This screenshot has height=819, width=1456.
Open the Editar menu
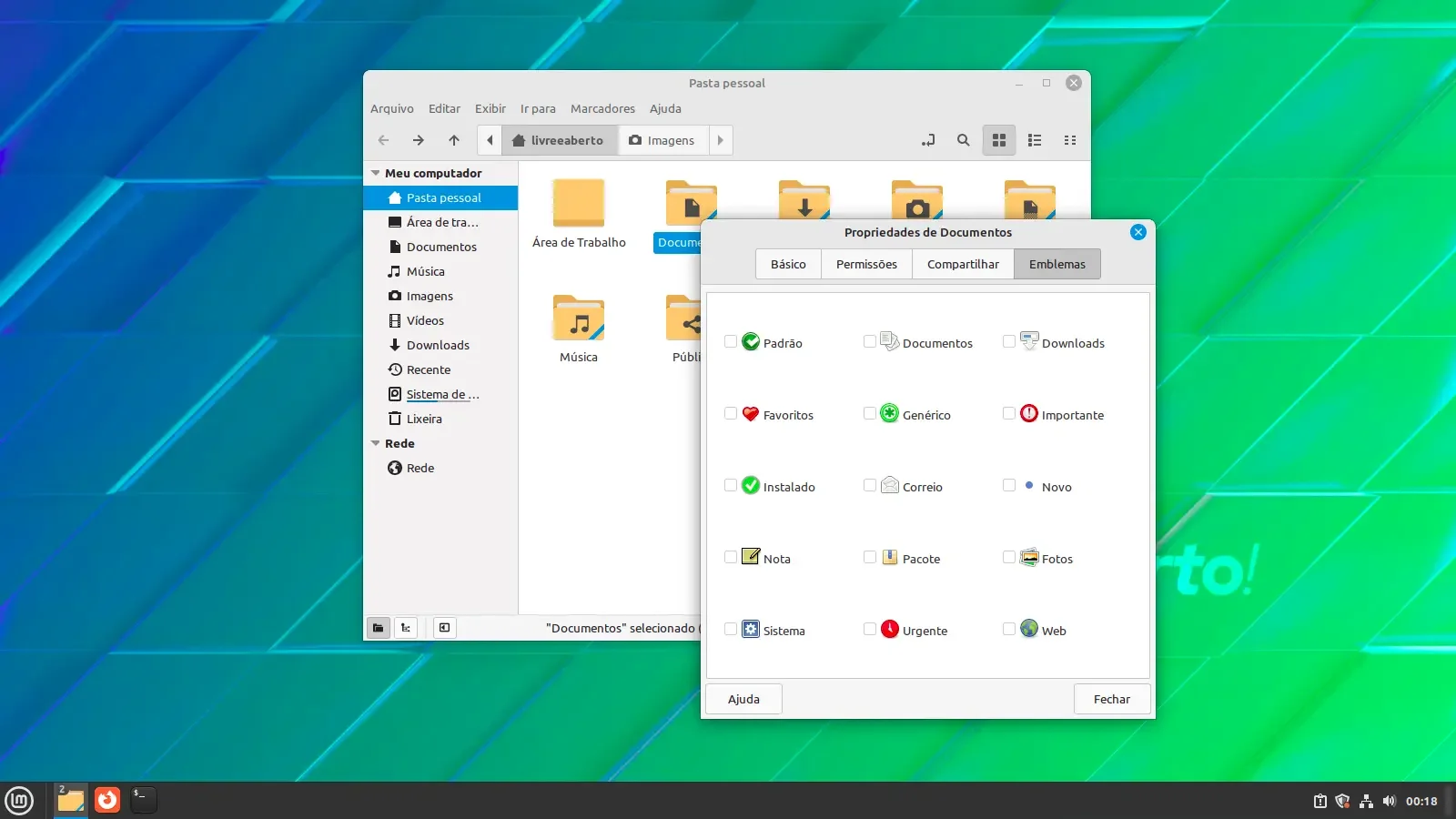tap(445, 108)
